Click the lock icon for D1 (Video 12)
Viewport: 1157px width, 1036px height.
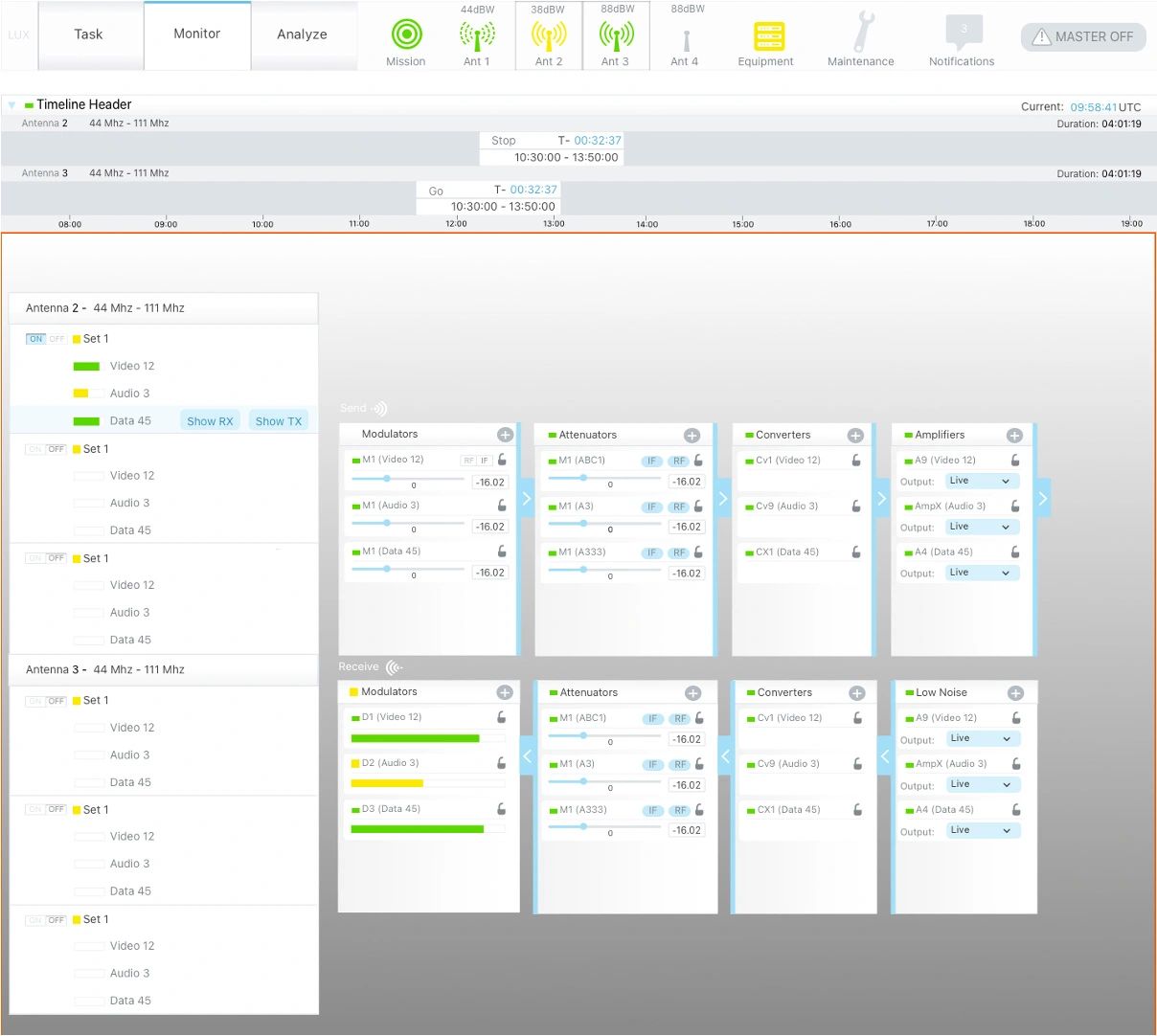click(501, 717)
